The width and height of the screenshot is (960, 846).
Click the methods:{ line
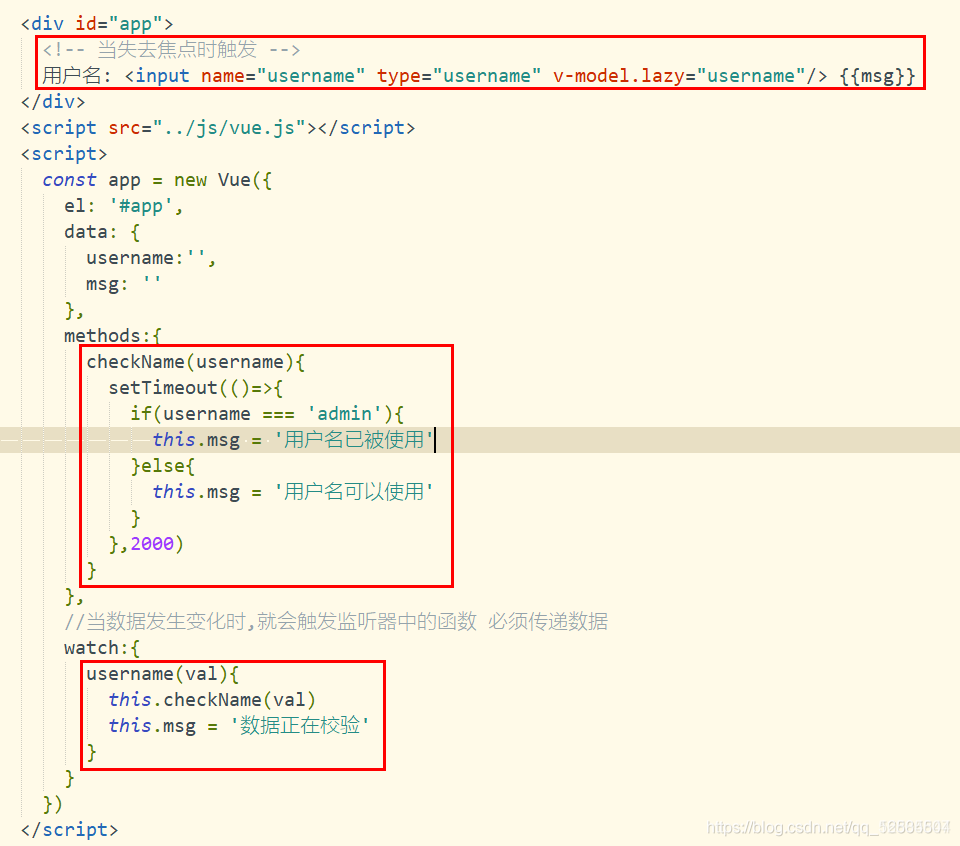pyautogui.click(x=113, y=335)
